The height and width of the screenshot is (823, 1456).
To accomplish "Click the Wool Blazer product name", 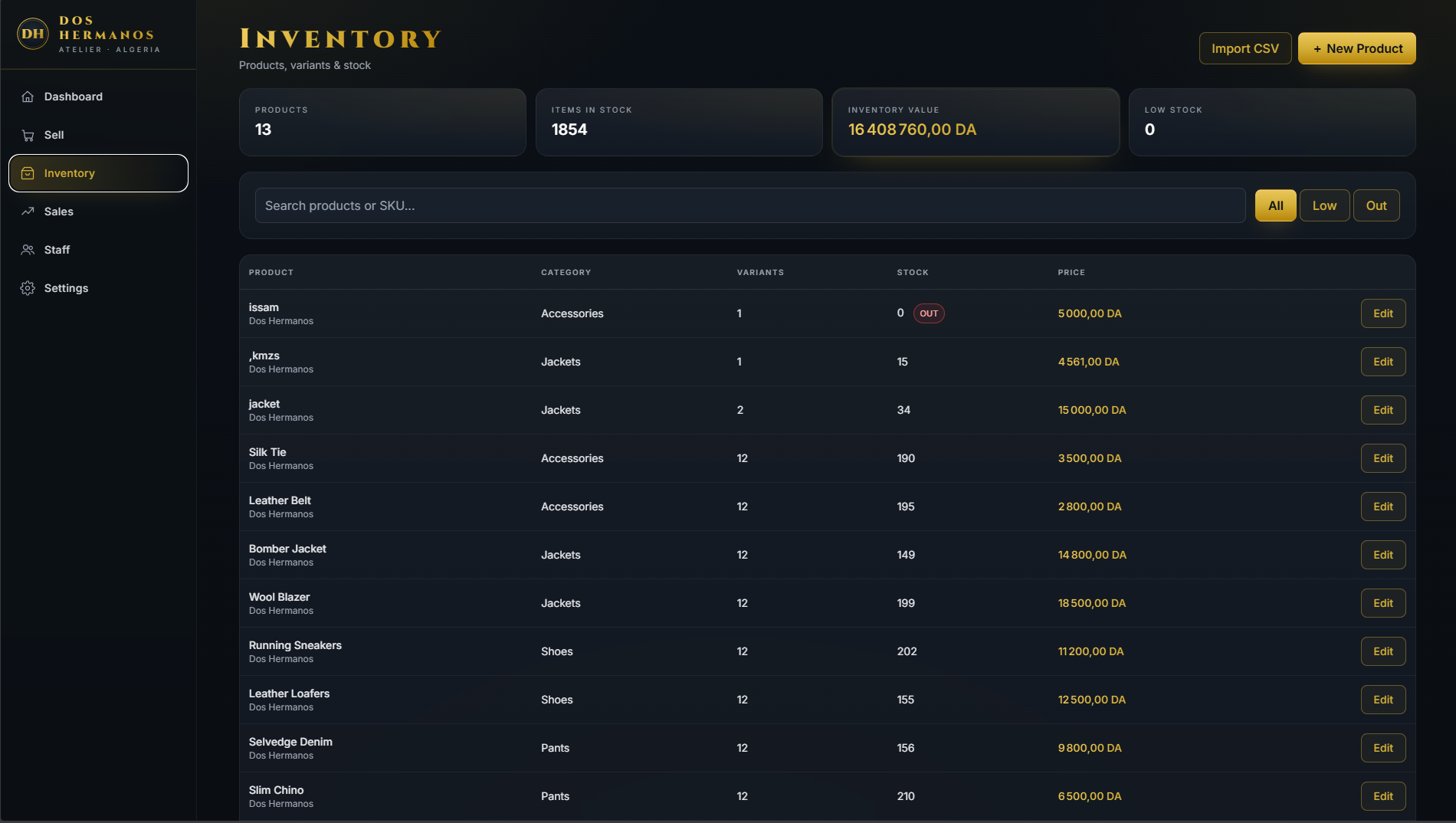I will 279,597.
